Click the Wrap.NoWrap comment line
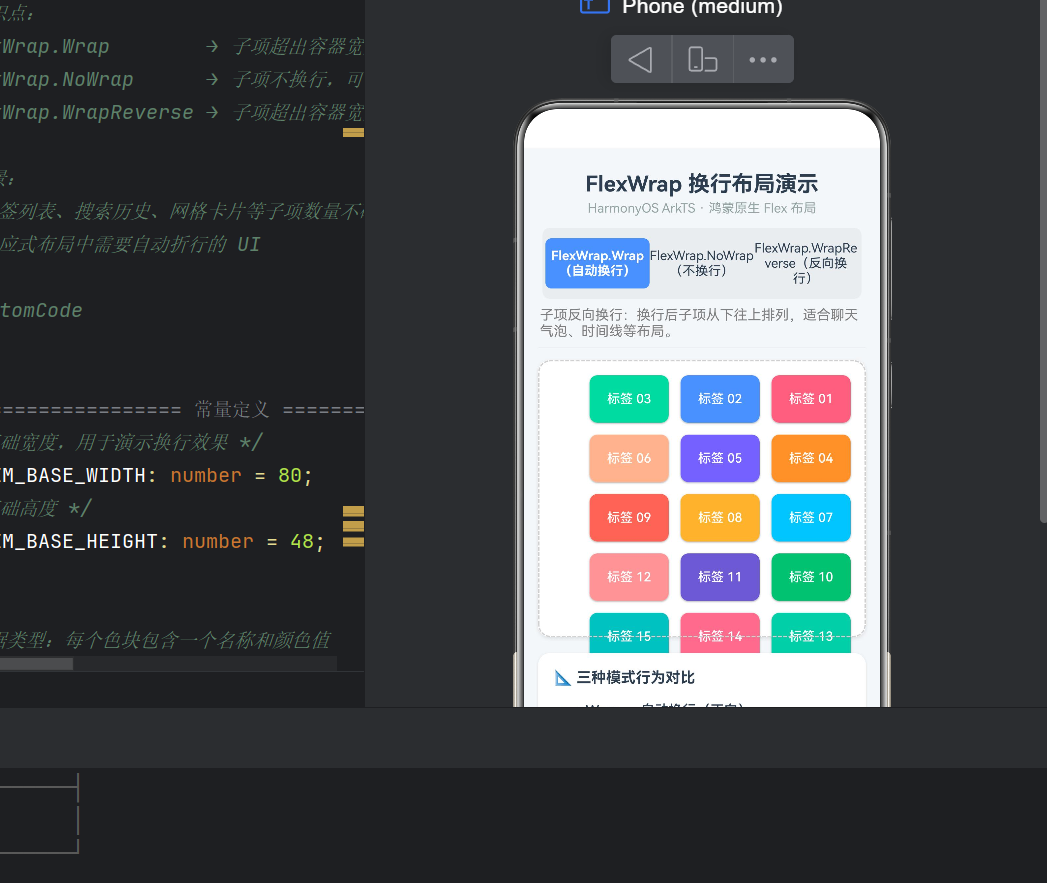This screenshot has width=1047, height=883. [182, 79]
